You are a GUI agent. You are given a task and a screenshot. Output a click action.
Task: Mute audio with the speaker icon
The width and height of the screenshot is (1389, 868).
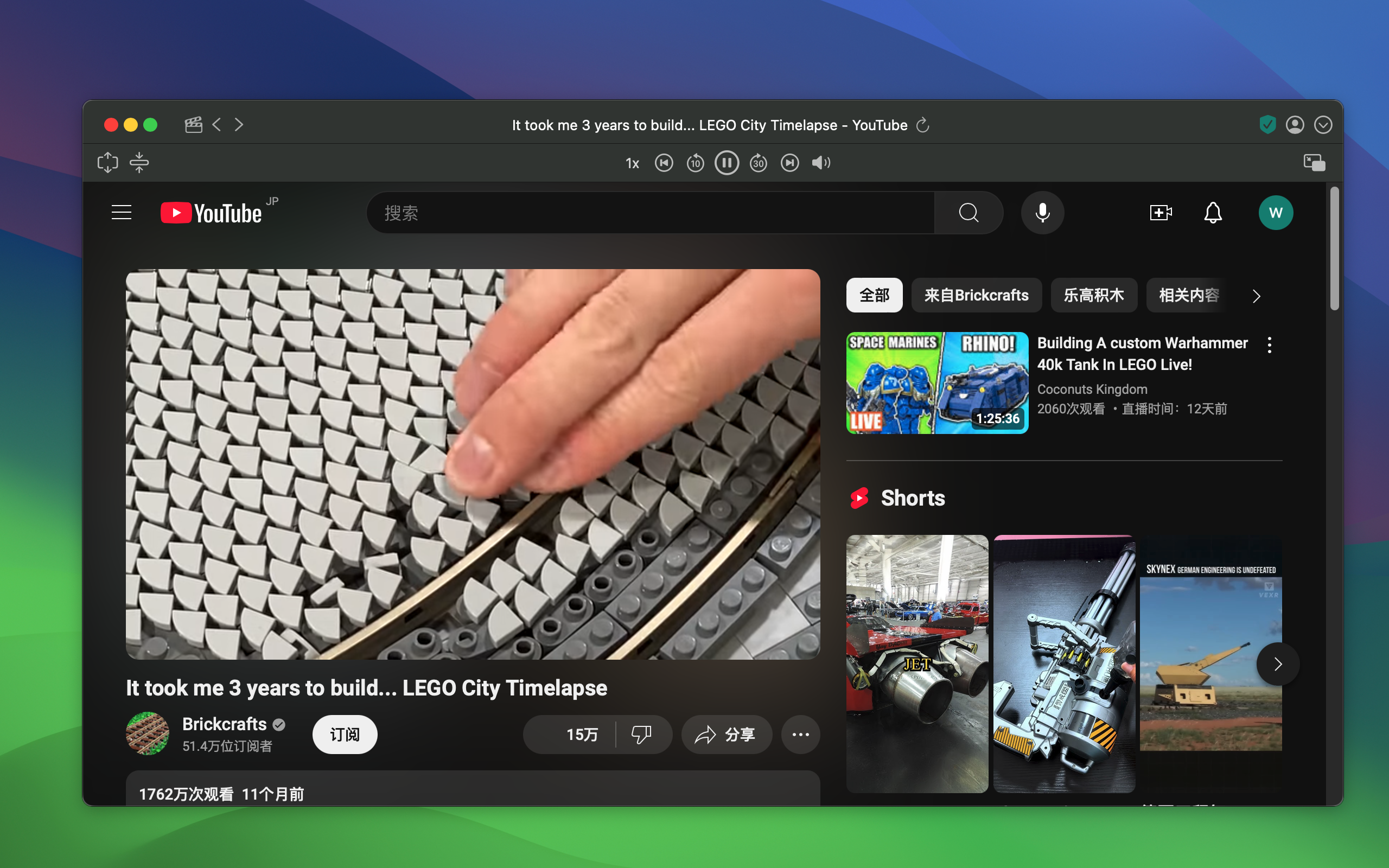[x=821, y=163]
